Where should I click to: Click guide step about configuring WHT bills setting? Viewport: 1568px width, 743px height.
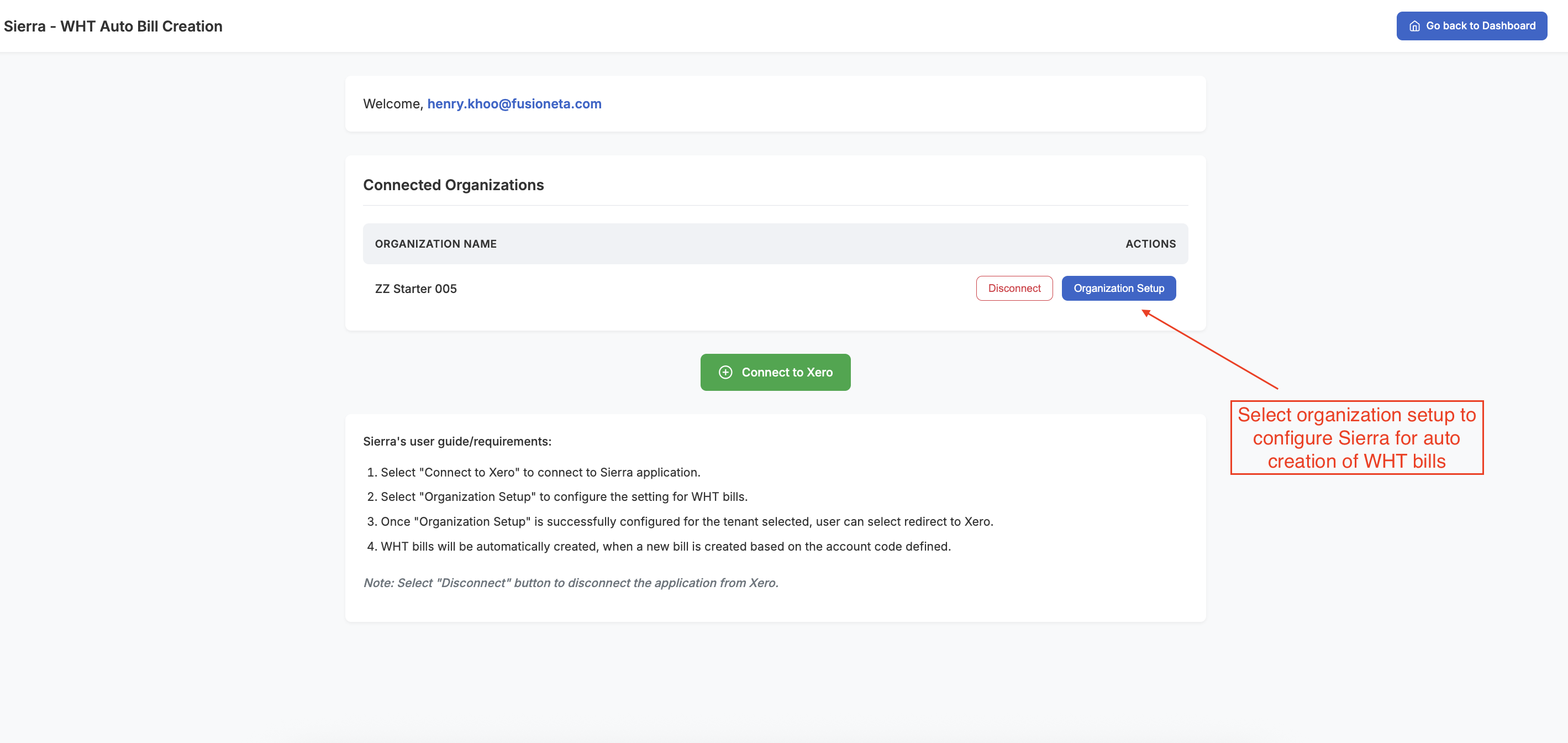(x=564, y=497)
